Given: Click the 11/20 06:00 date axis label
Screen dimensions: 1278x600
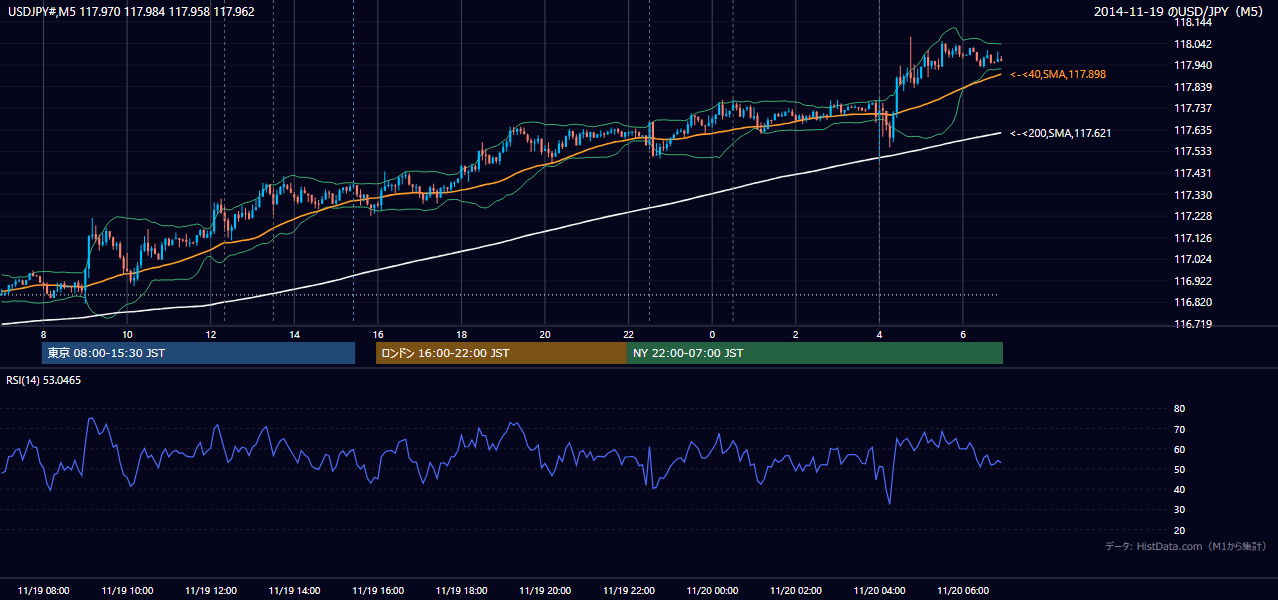Looking at the screenshot, I should coord(962,591).
